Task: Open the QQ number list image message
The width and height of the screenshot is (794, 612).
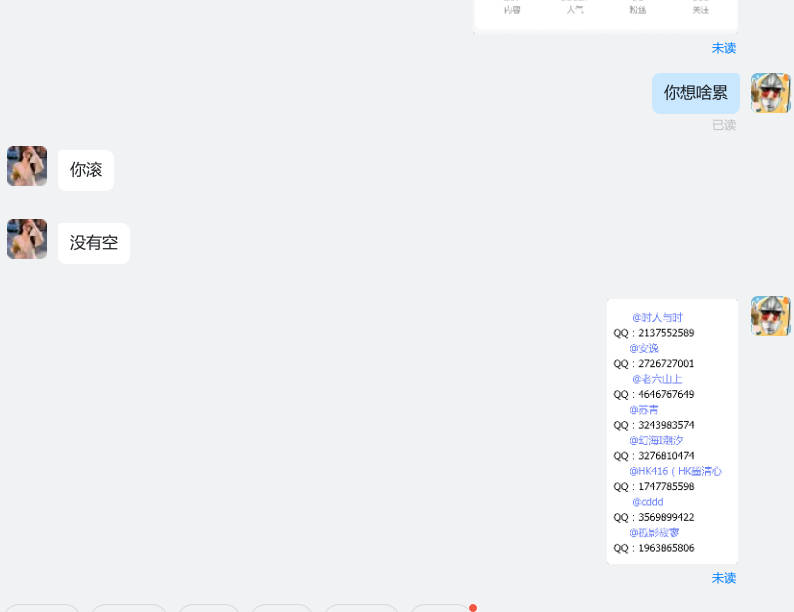Action: (672, 432)
